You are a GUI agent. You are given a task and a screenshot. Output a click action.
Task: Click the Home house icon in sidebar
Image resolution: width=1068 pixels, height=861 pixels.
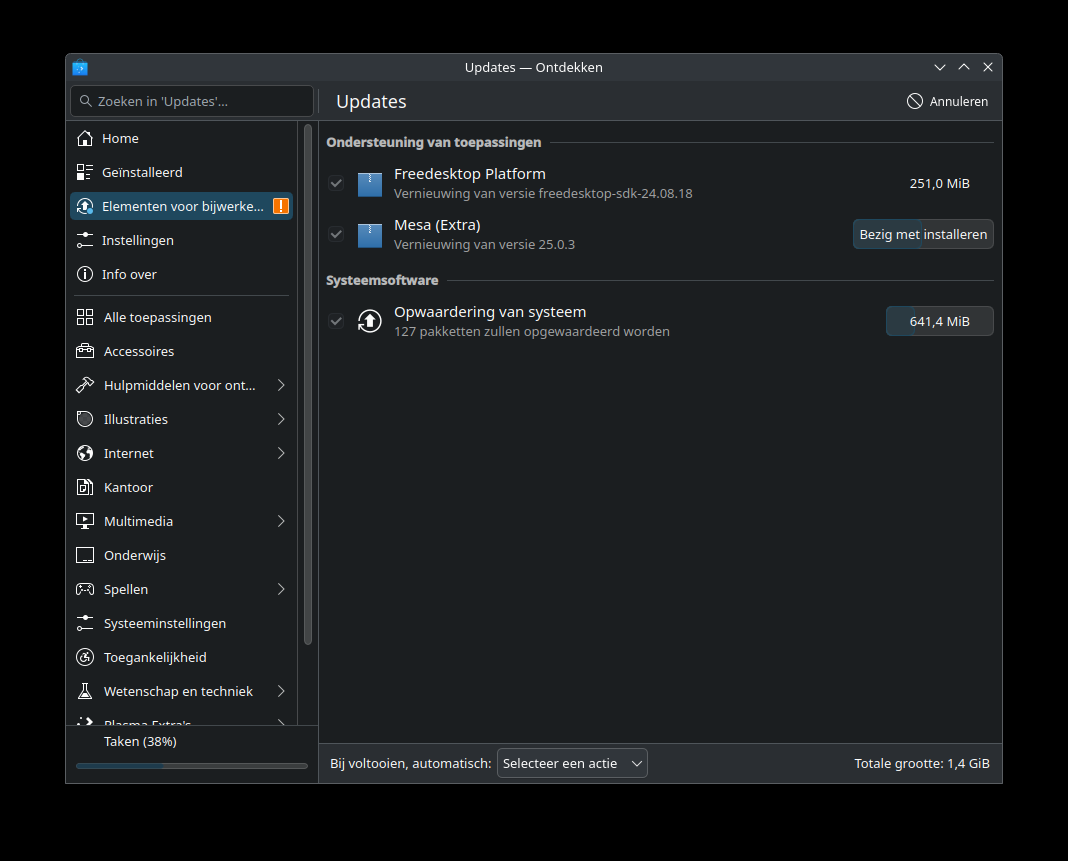[x=84, y=138]
